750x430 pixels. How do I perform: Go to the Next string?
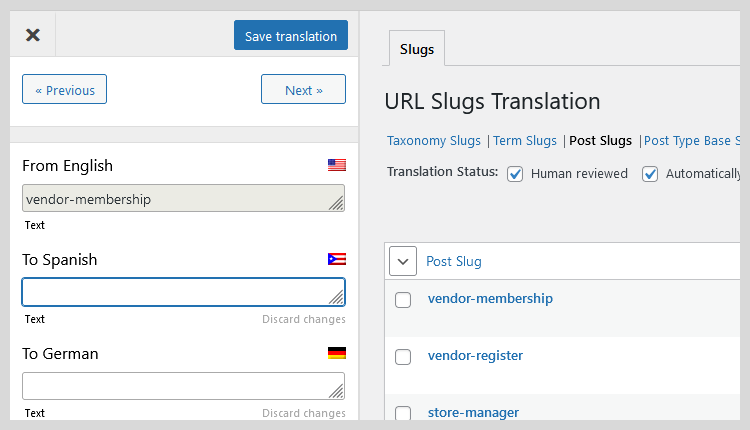[303, 90]
